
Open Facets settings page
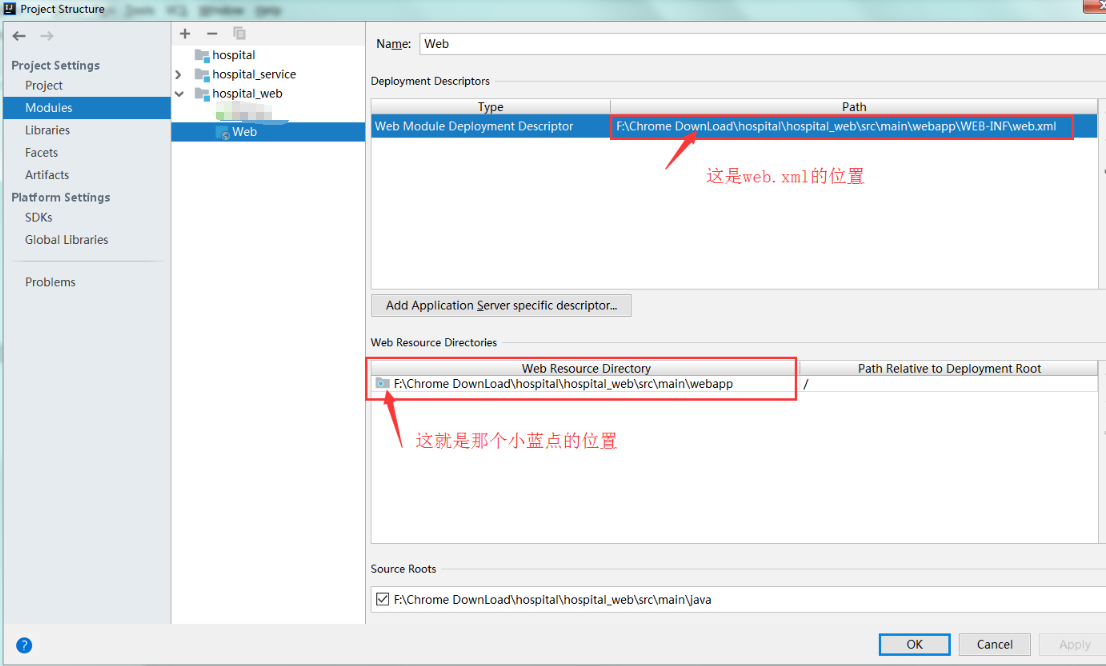click(42, 152)
